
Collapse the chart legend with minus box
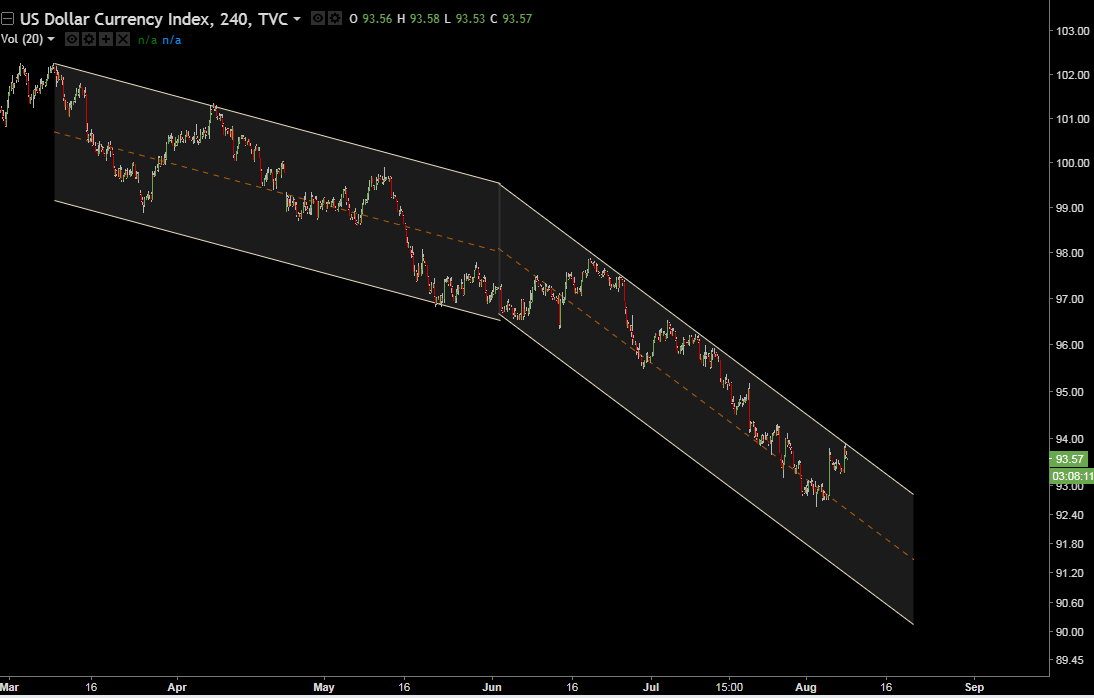click(9, 19)
